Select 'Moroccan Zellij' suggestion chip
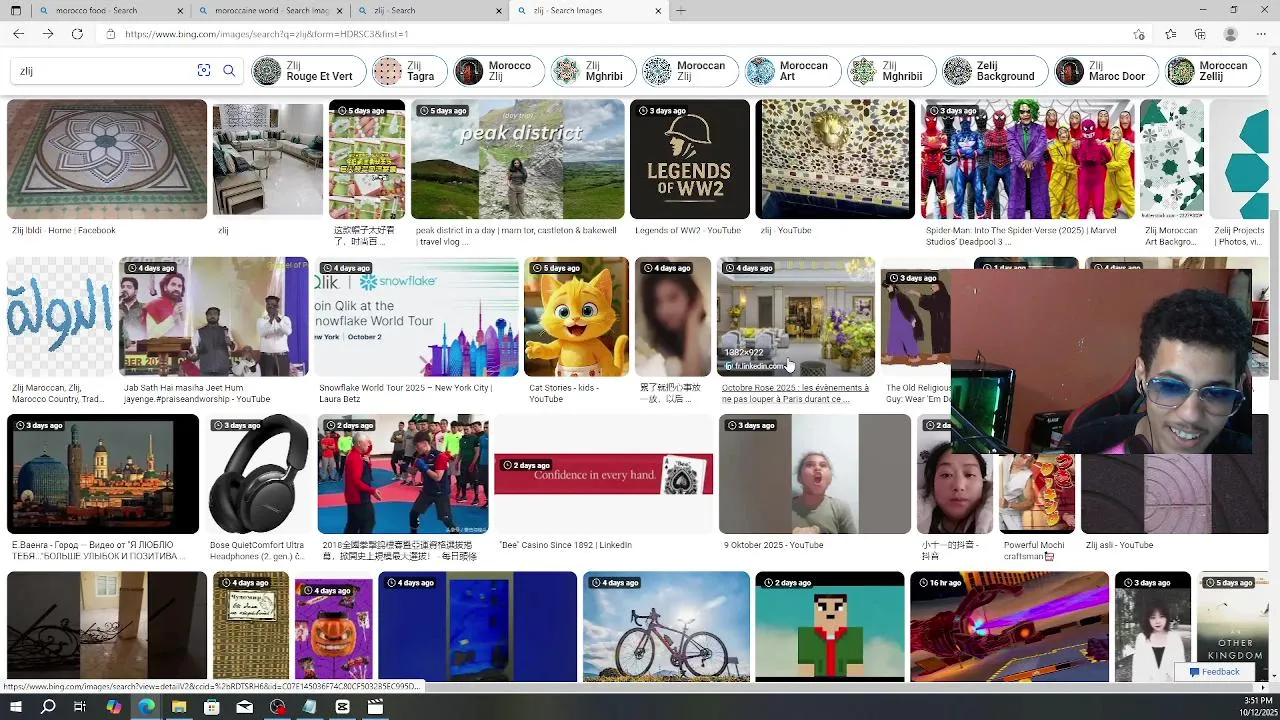 [1212, 71]
